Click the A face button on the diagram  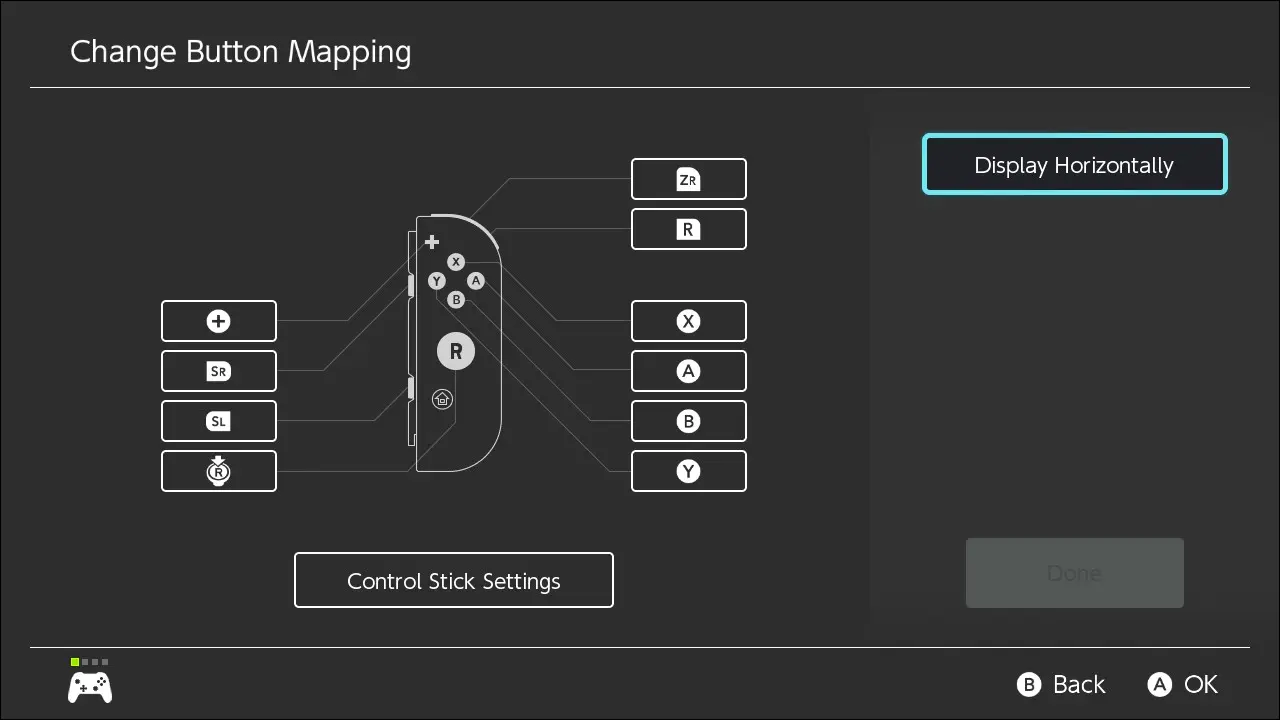pyautogui.click(x=476, y=281)
